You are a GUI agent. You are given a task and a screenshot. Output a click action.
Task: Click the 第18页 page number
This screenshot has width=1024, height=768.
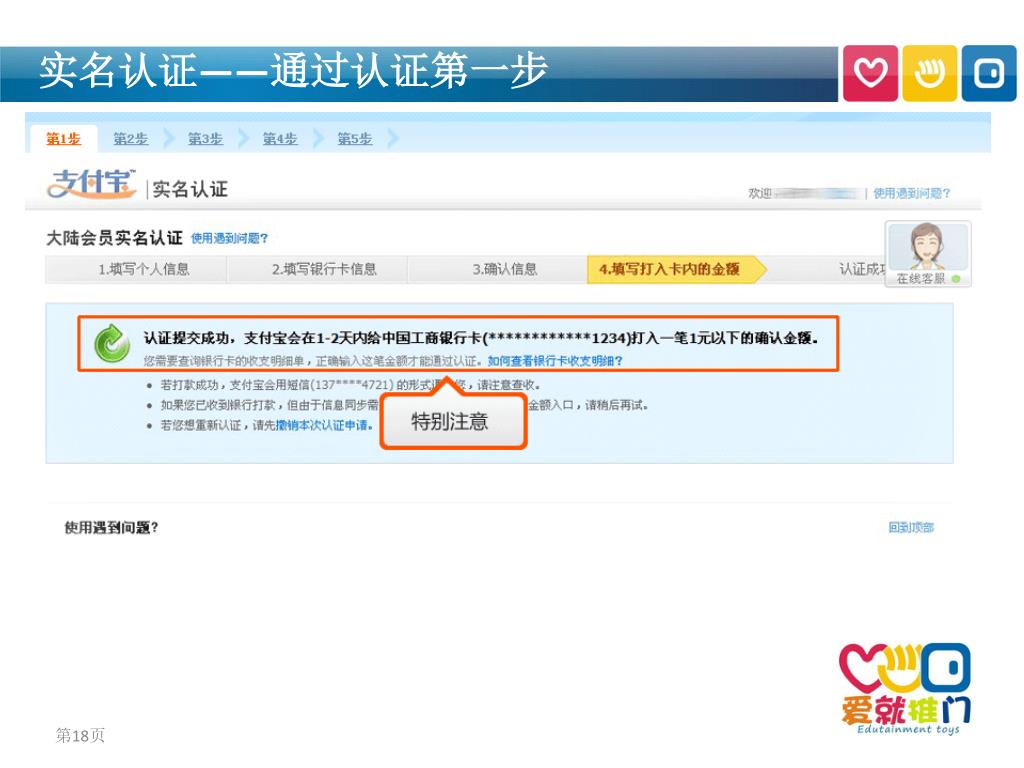point(80,735)
